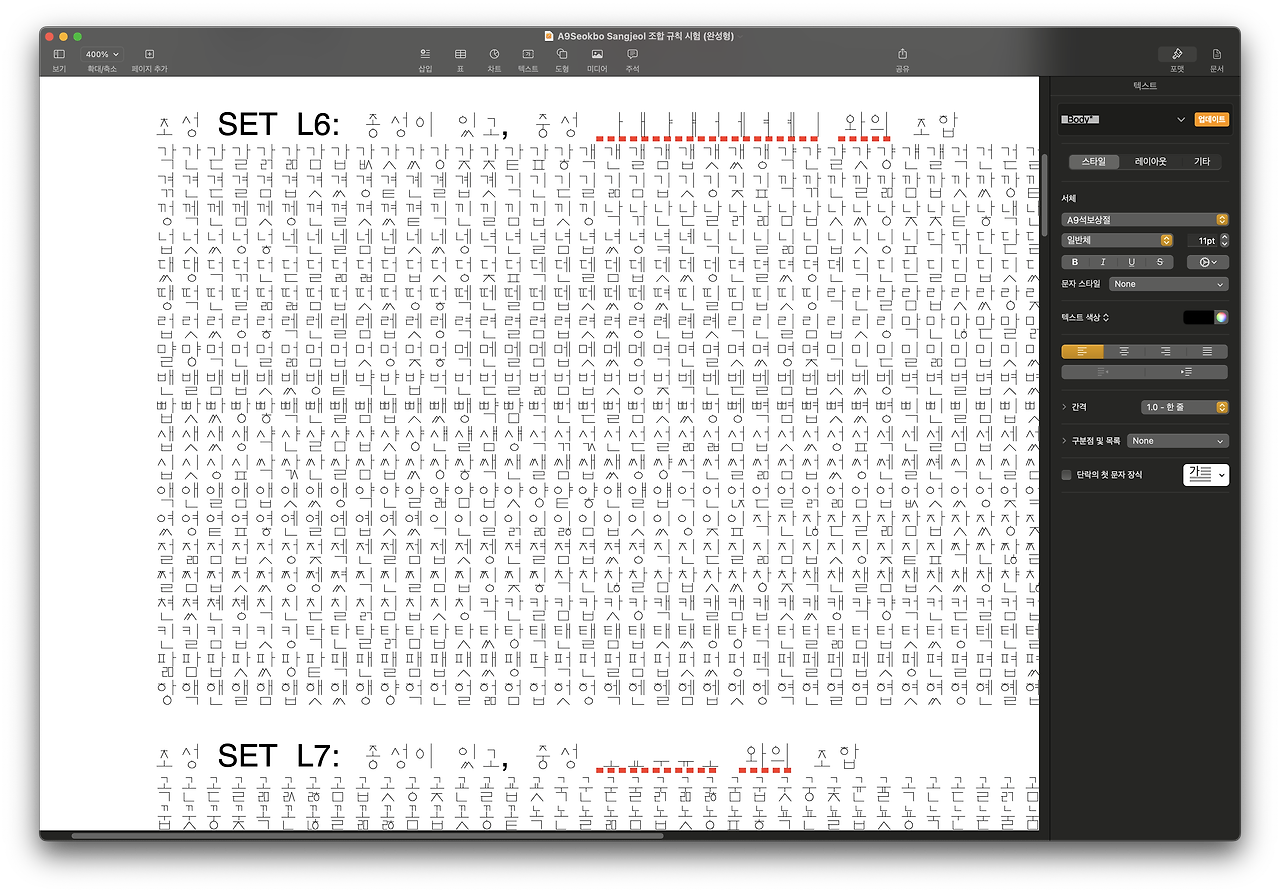Center align the text
1280x893 pixels.
(1125, 351)
